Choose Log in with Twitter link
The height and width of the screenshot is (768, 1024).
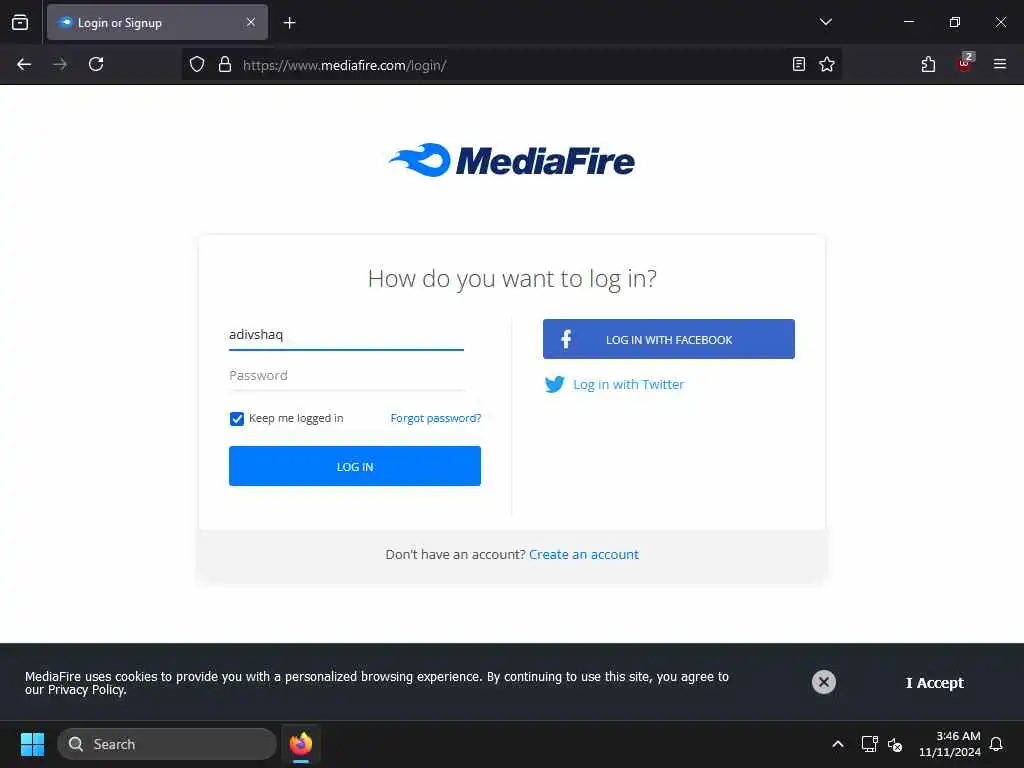tap(628, 385)
